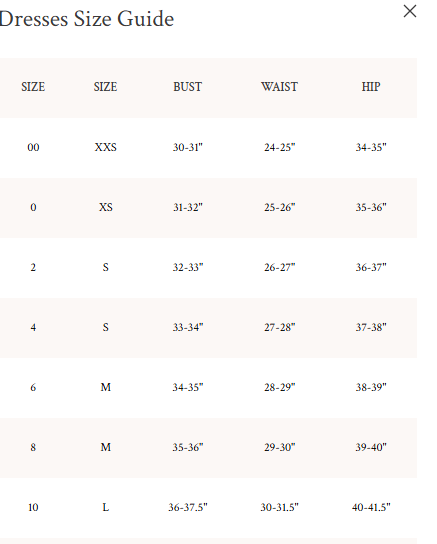Close the Dresses Size Guide dialog
This screenshot has height=544, width=437.
pos(410,11)
